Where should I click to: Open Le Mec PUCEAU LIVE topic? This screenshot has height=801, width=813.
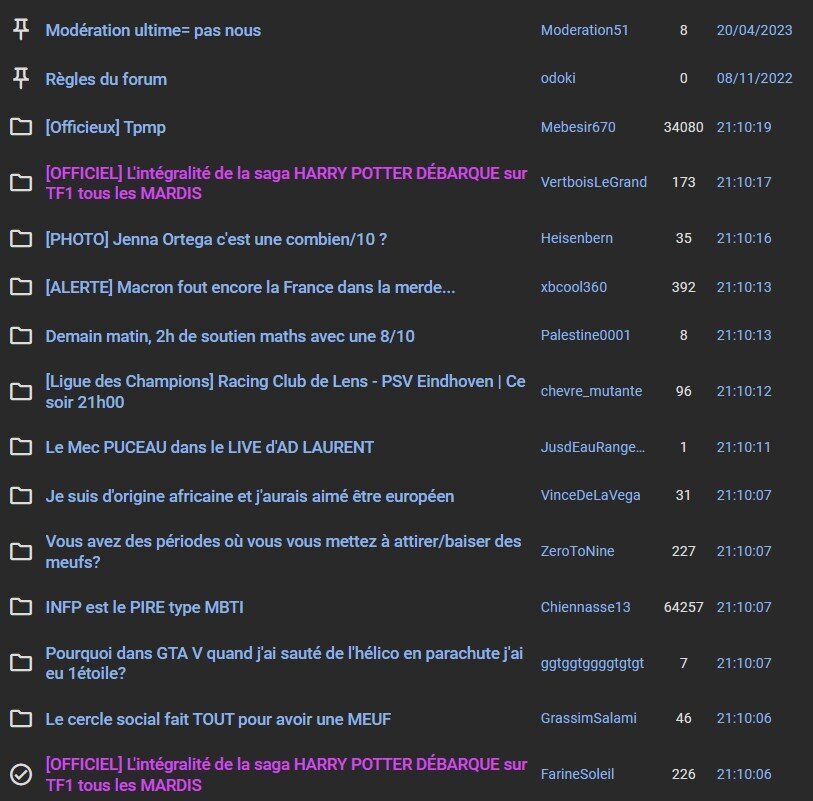click(x=209, y=447)
